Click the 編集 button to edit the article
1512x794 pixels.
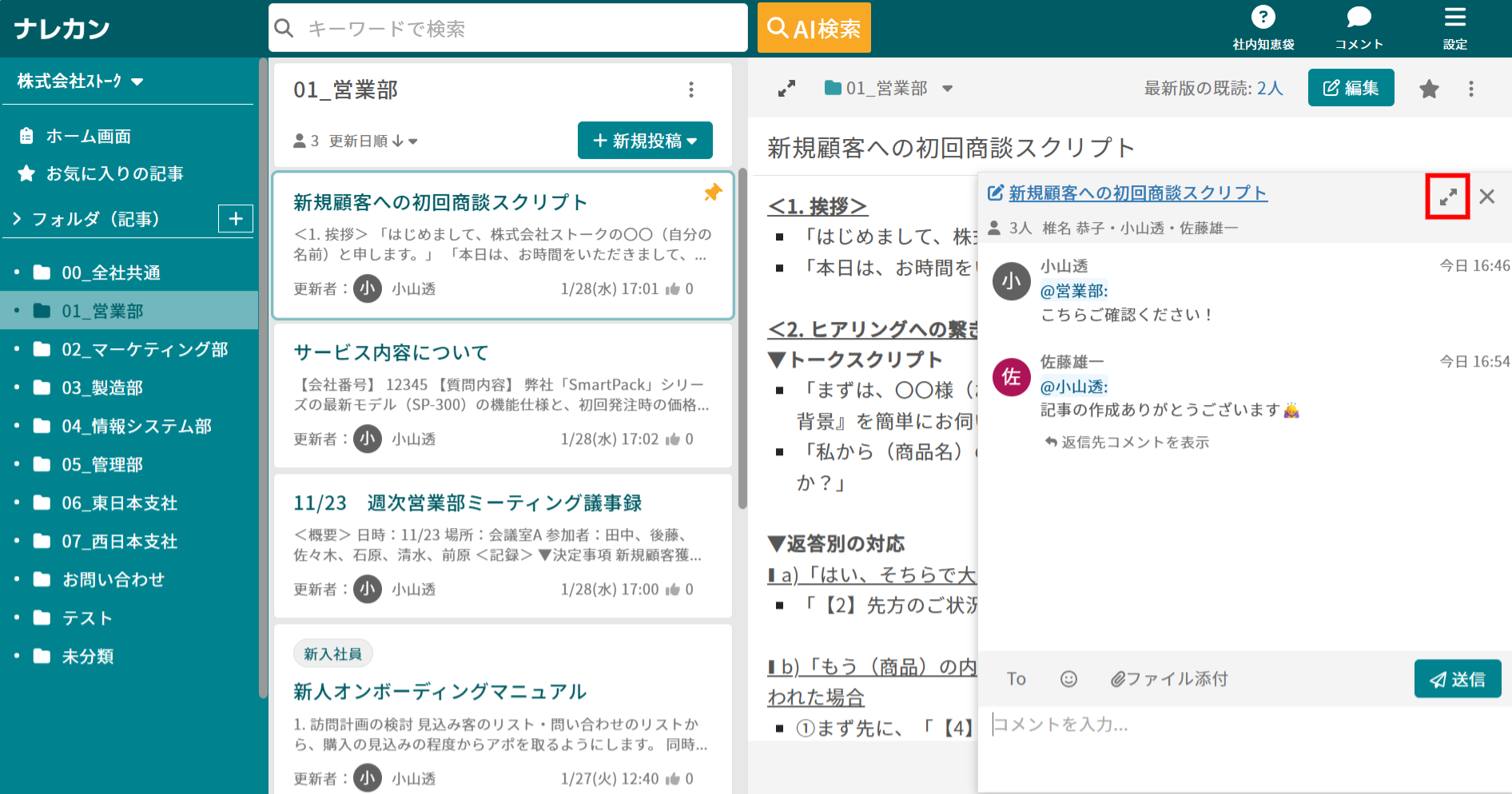click(x=1351, y=88)
